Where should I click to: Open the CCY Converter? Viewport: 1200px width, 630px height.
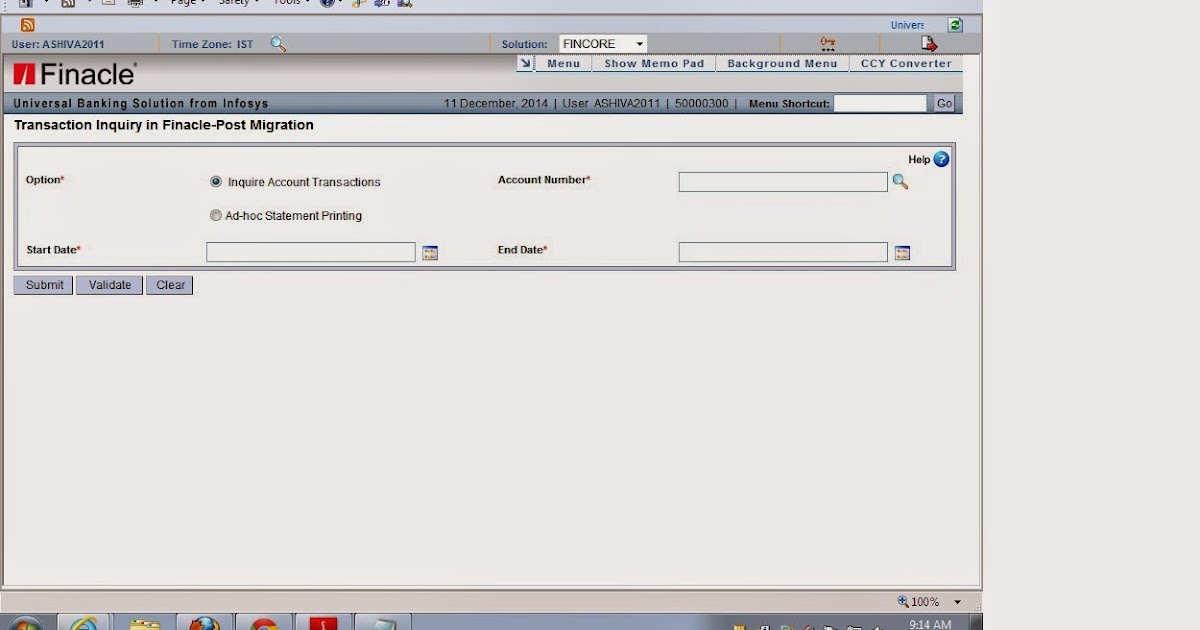click(x=906, y=63)
